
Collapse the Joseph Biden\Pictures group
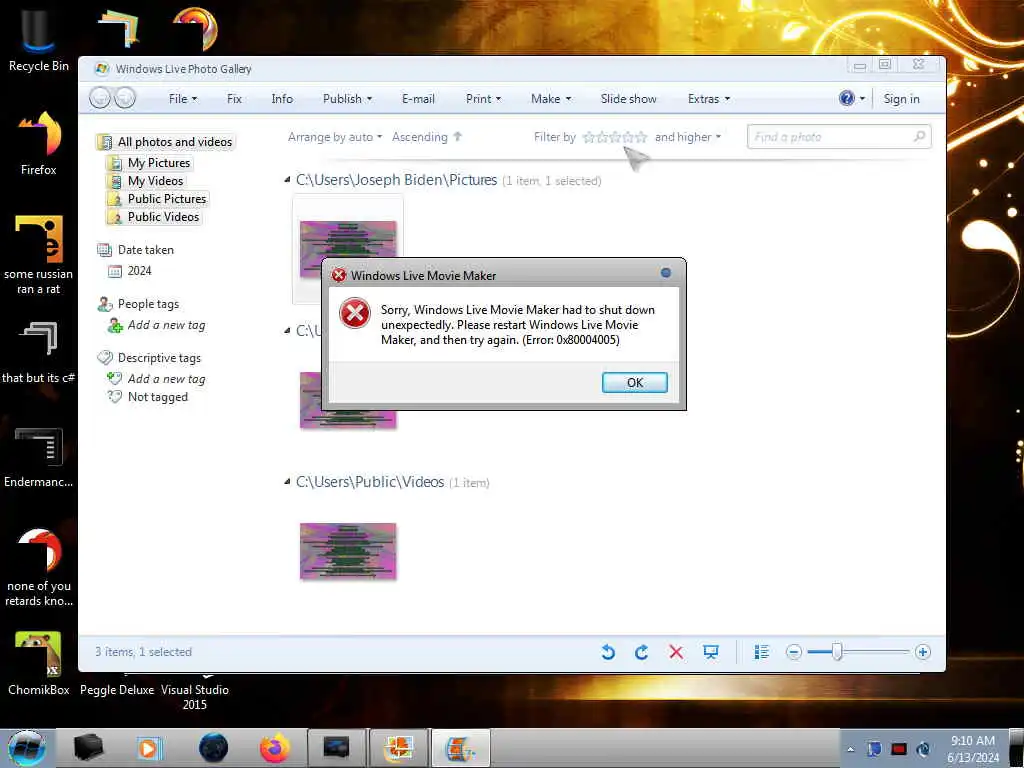pos(287,180)
